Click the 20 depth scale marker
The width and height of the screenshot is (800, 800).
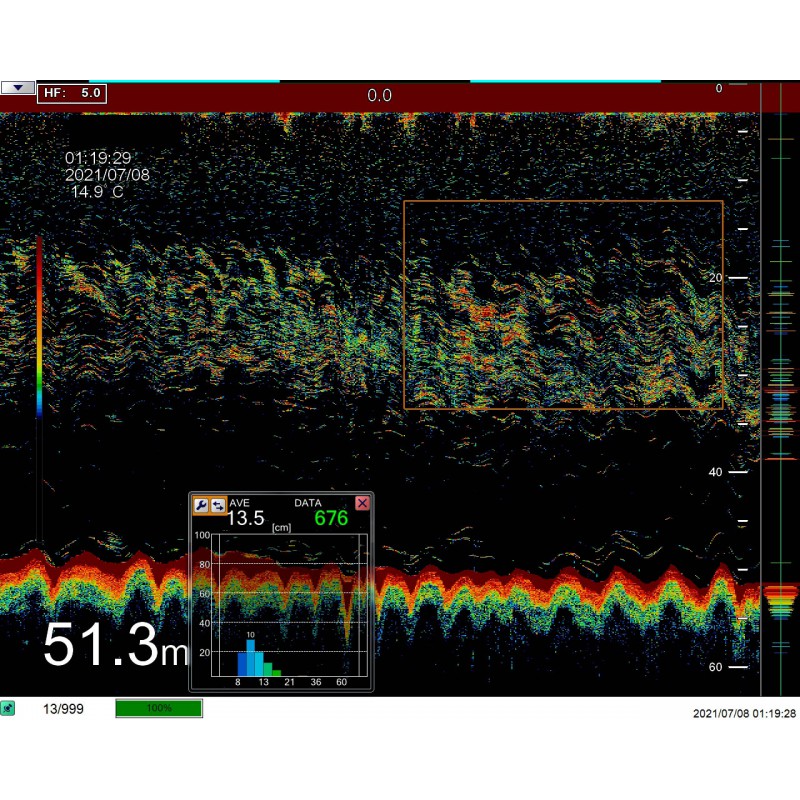point(716,278)
